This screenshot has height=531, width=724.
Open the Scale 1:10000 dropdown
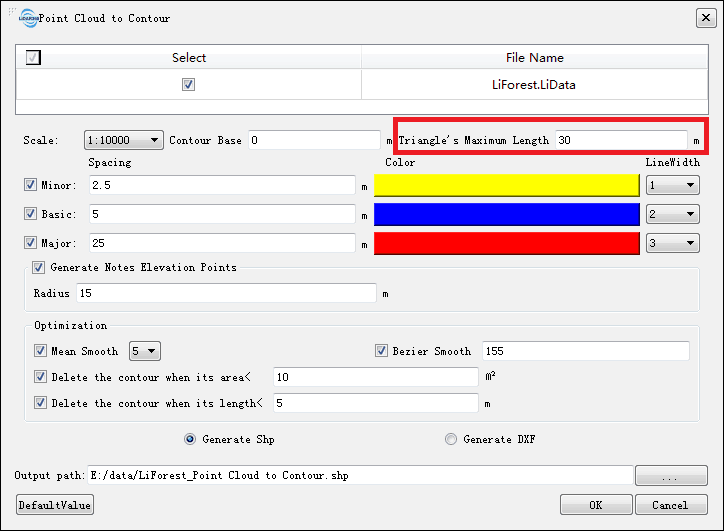pos(124,140)
